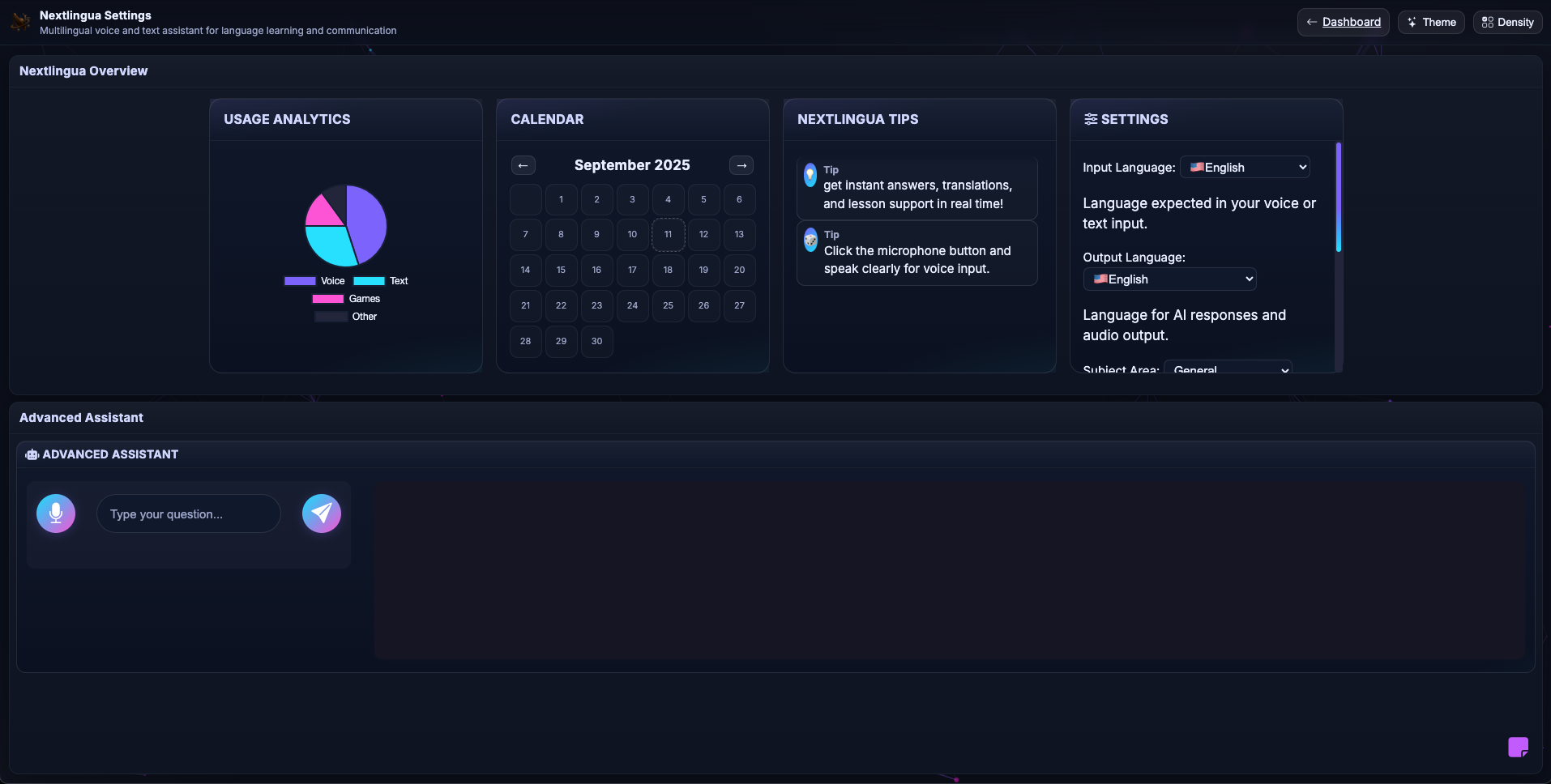Click calendar day 27

pos(740,305)
